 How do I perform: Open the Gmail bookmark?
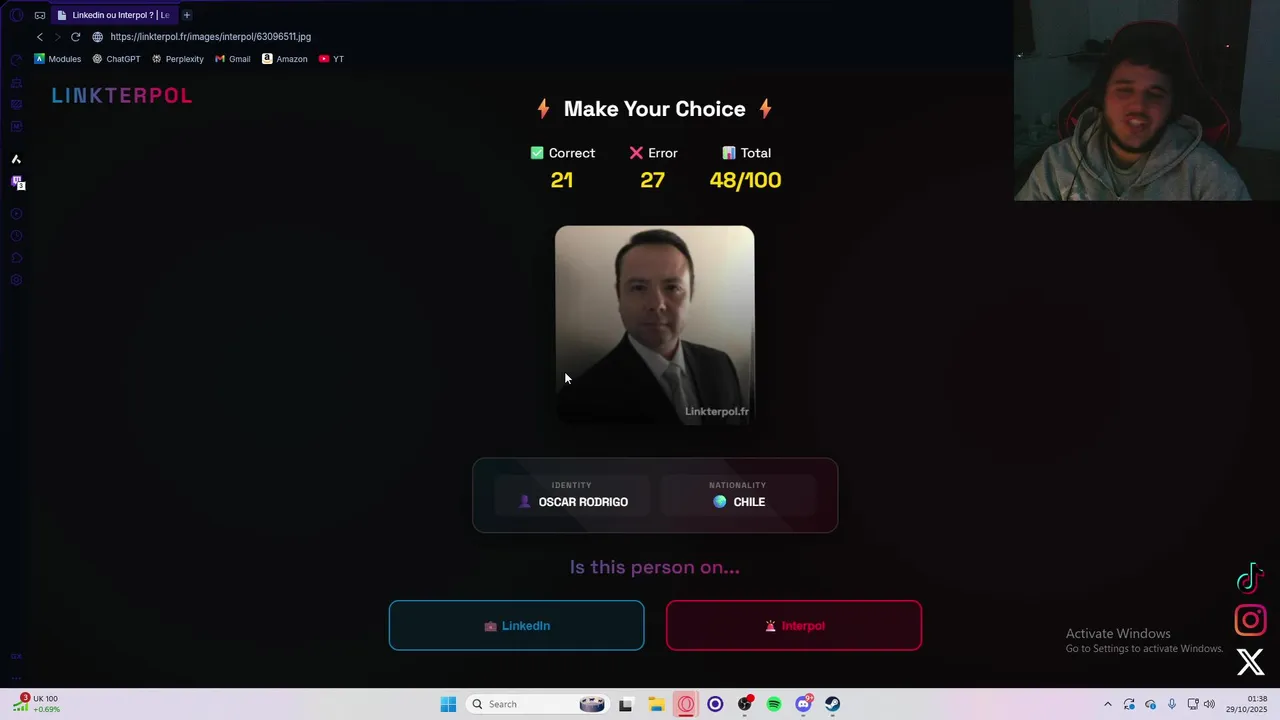pos(233,59)
